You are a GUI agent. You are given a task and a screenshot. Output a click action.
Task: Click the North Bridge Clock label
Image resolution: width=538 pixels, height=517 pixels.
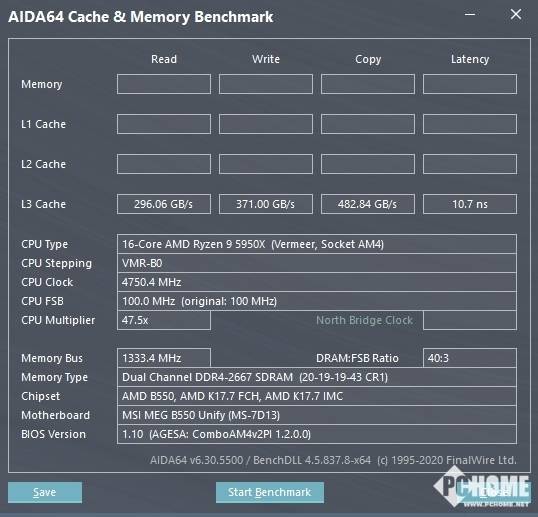click(x=364, y=320)
